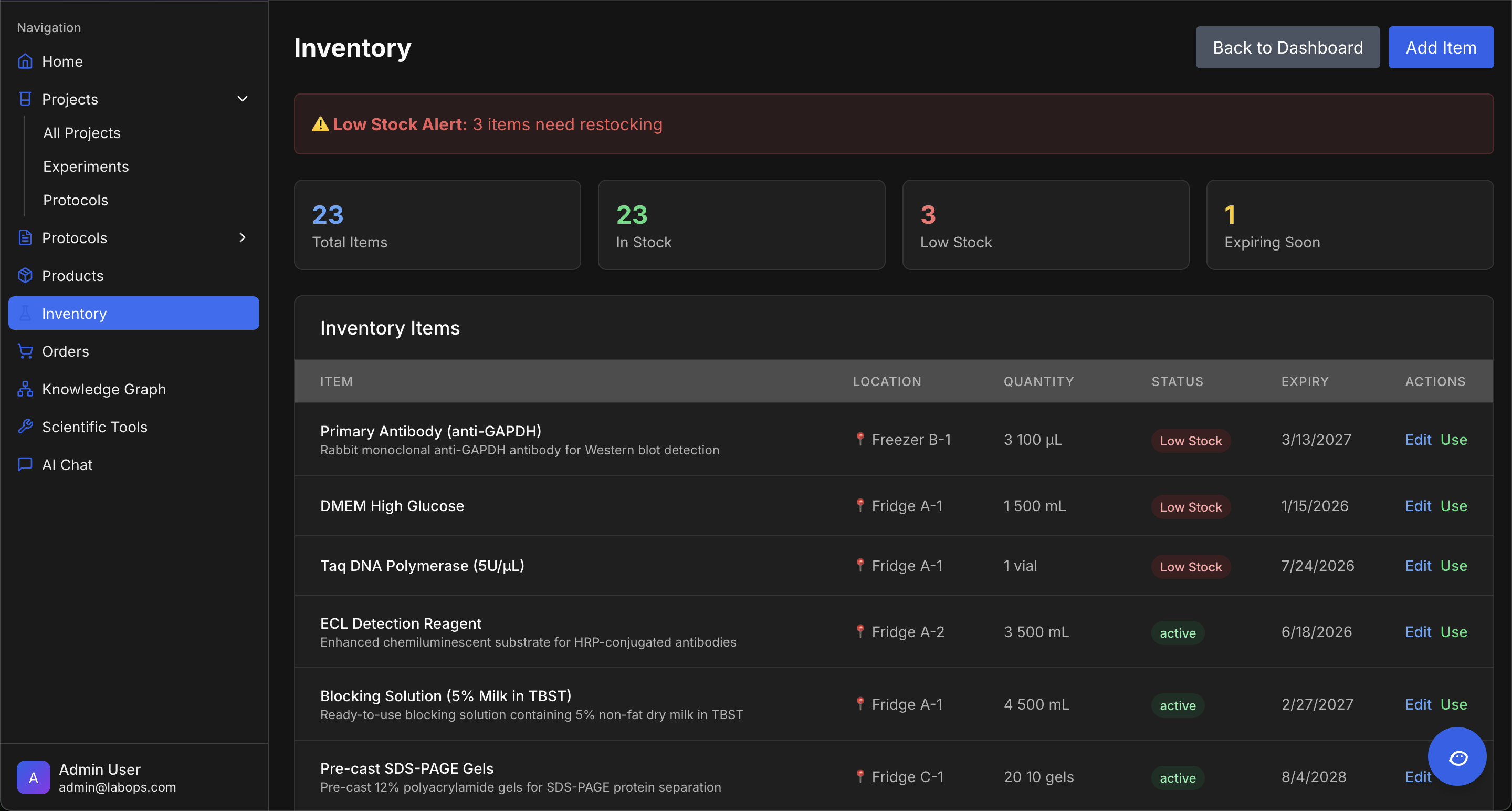The image size is (1512, 811).
Task: Open the Experiments menu item
Action: click(x=86, y=166)
